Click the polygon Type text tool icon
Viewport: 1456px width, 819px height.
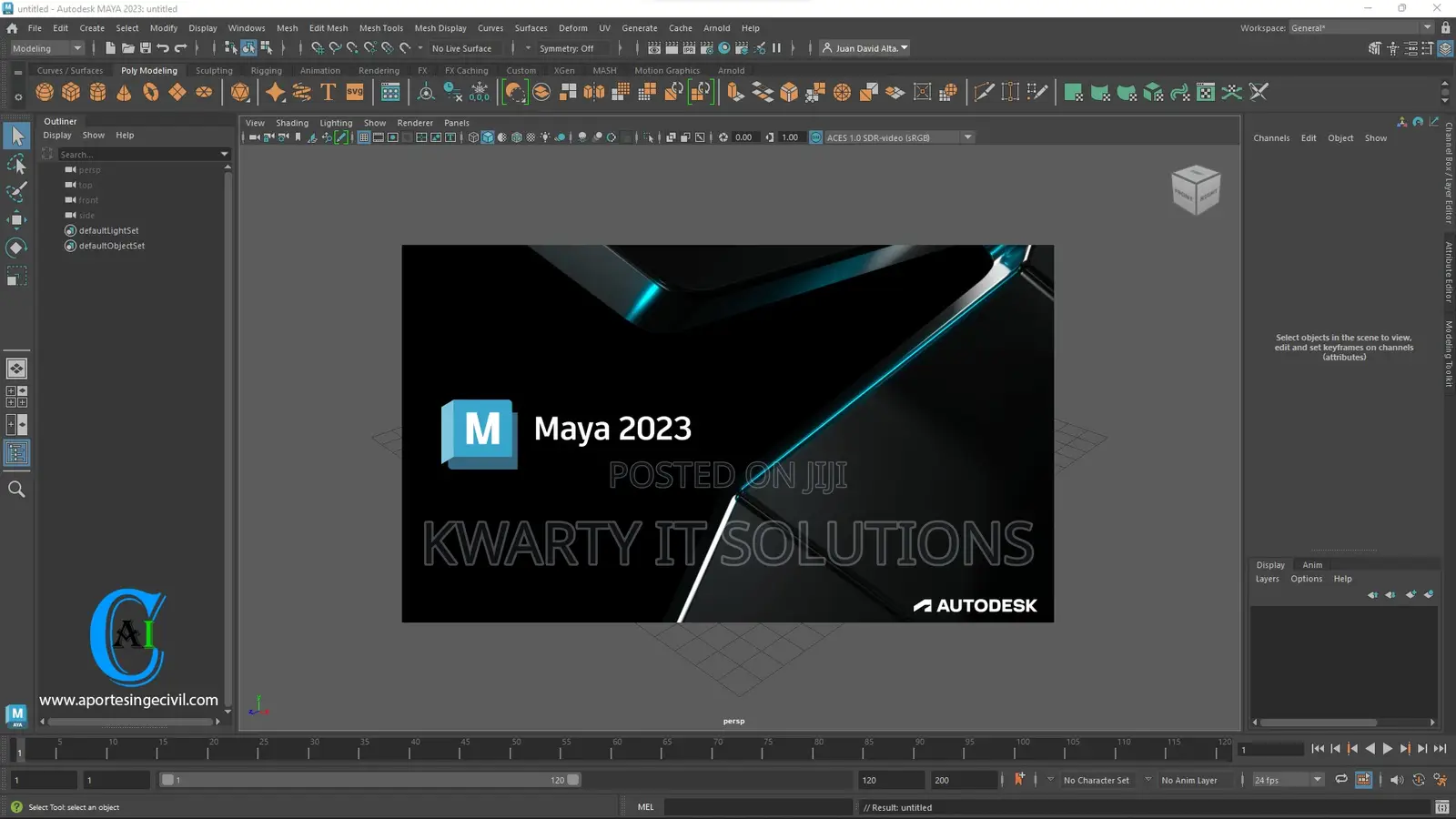coord(329,92)
